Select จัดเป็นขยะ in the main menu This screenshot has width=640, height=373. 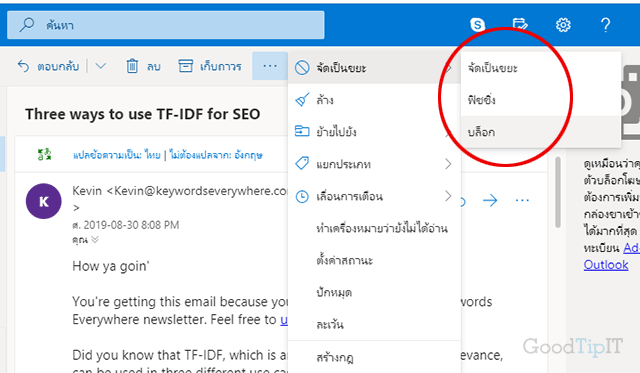click(374, 68)
